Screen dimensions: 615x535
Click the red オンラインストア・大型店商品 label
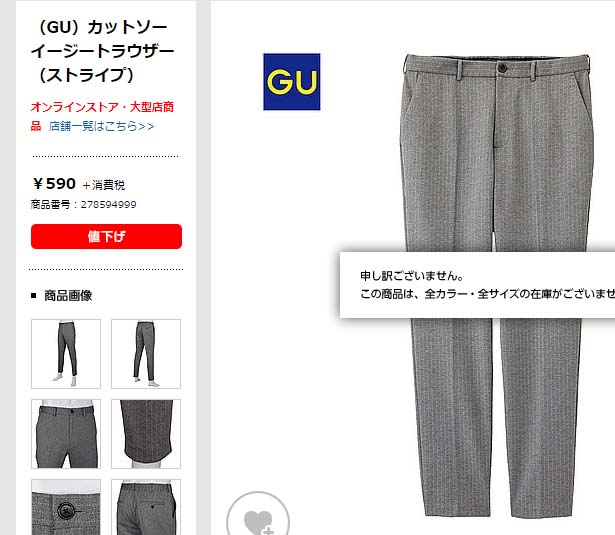(x=102, y=116)
